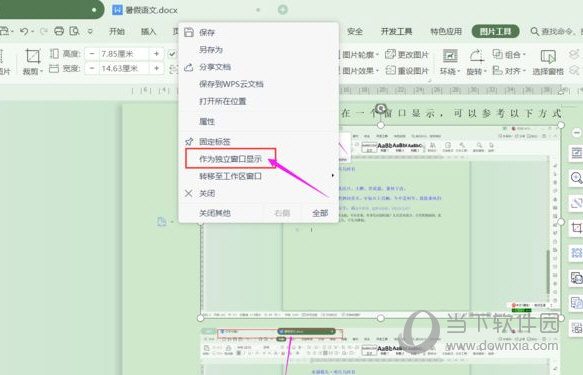The width and height of the screenshot is (583, 375).
Task: Click 更改图片 button
Action: point(407,55)
